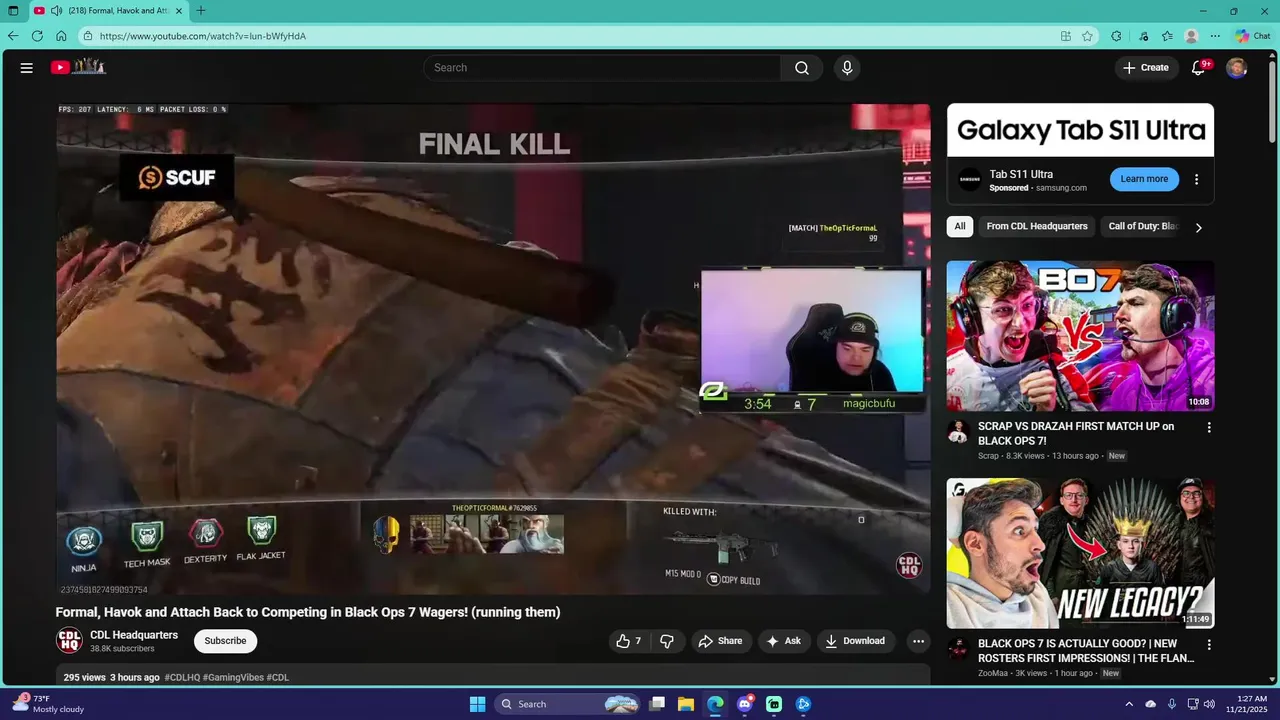Click into the YouTube search field
This screenshot has height=720, width=1280.
coord(602,68)
